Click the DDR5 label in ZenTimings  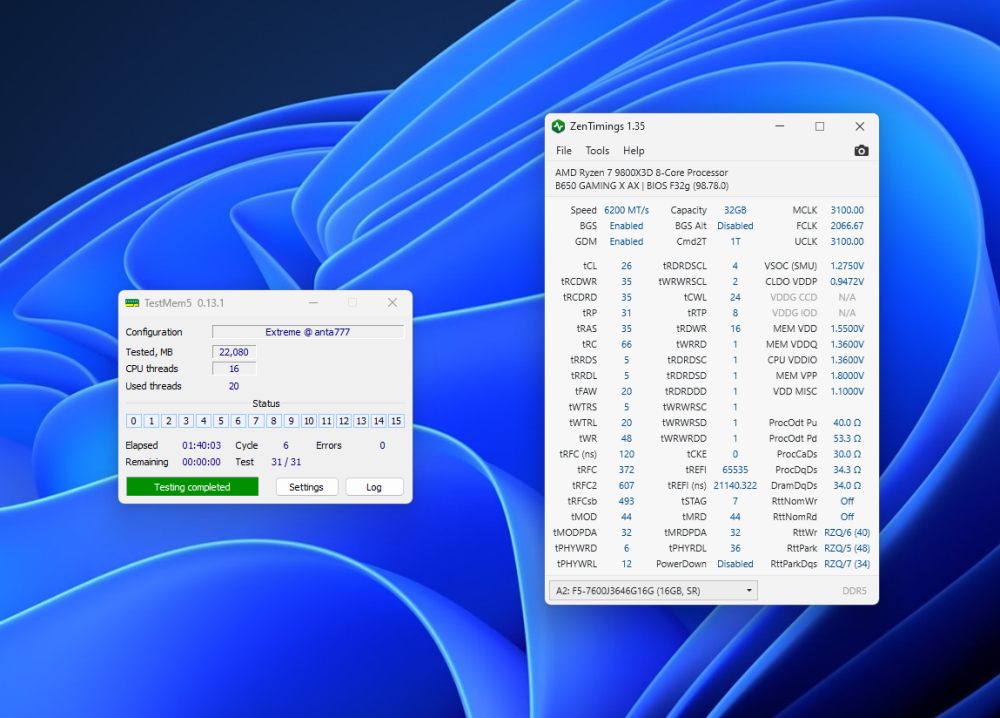(x=854, y=590)
